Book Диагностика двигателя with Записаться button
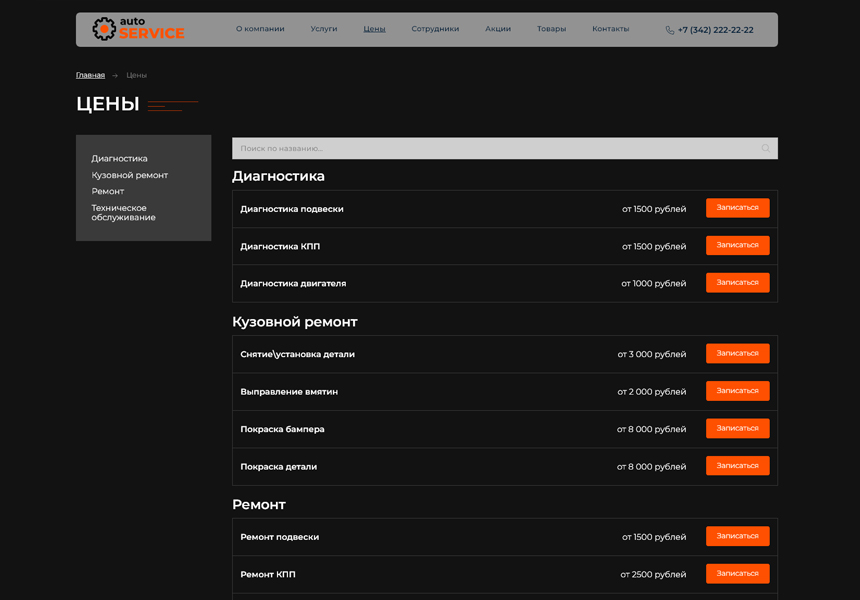 click(x=737, y=283)
